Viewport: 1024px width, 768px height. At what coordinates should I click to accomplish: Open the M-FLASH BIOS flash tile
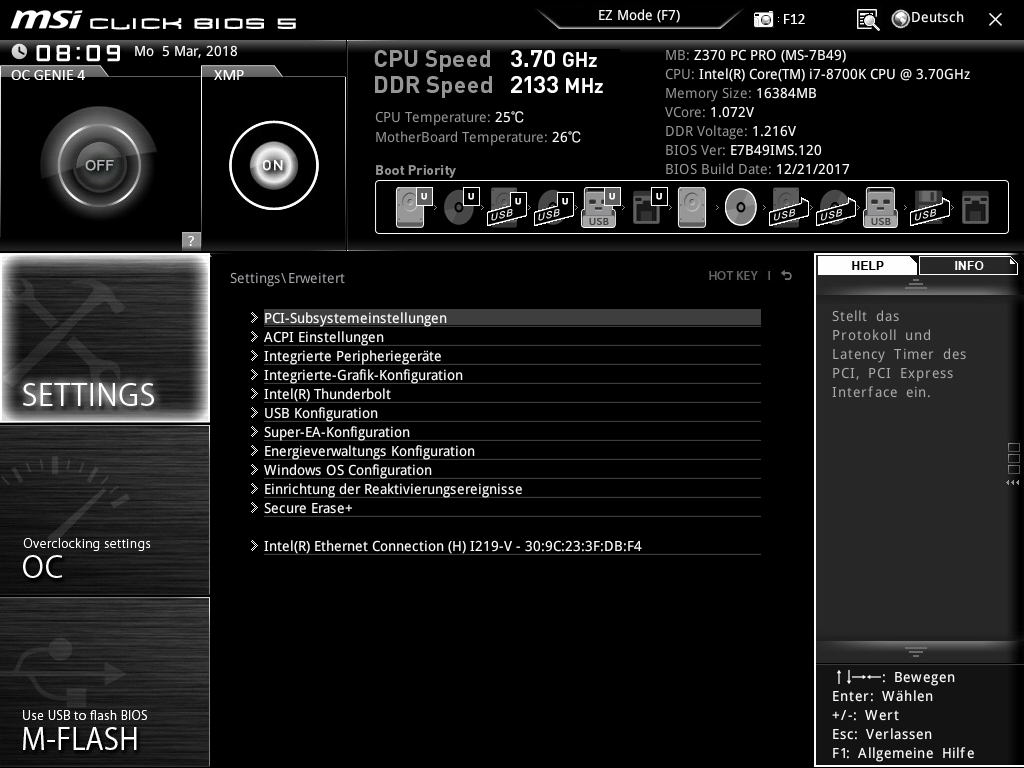tap(105, 682)
